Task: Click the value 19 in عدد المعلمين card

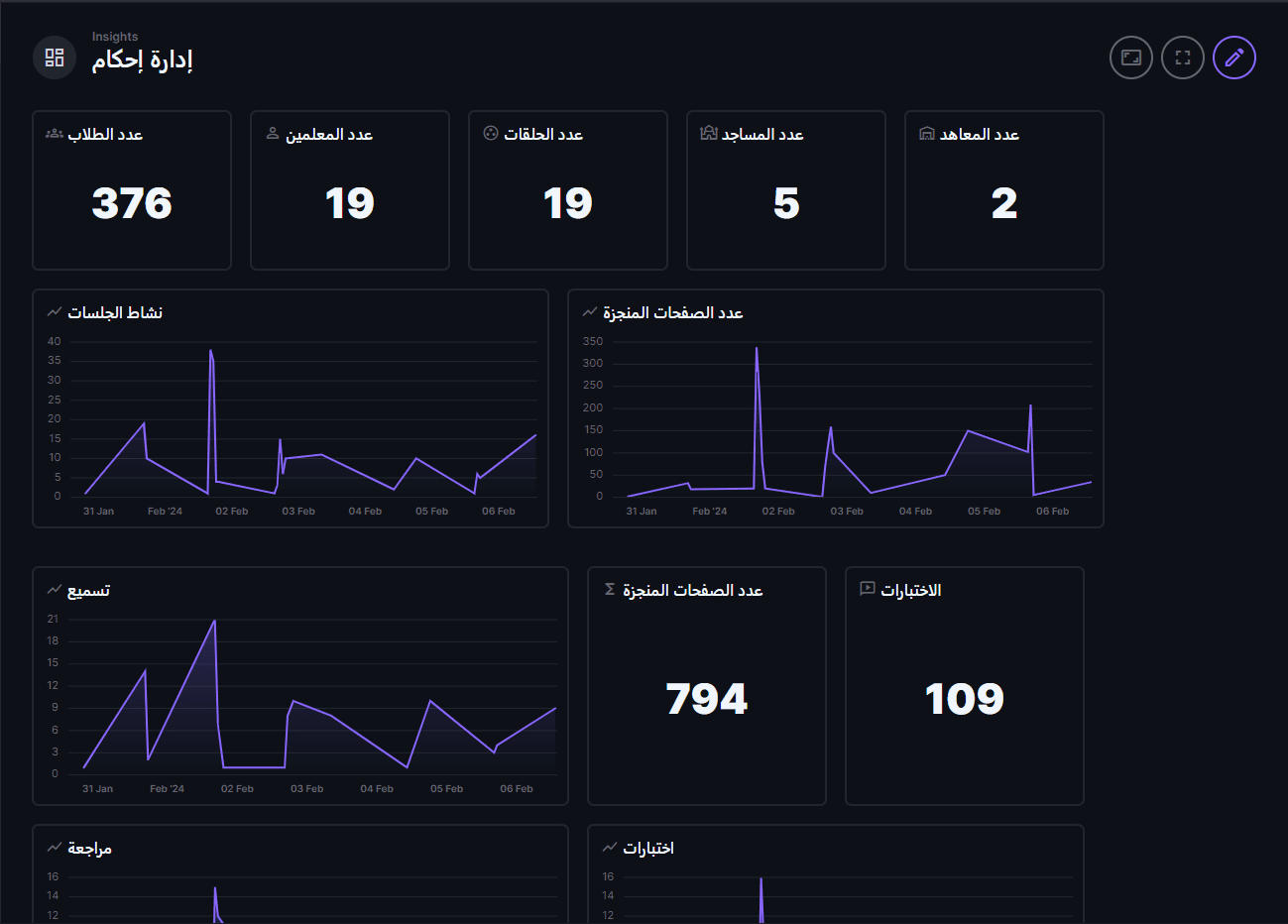Action: pyautogui.click(x=350, y=203)
